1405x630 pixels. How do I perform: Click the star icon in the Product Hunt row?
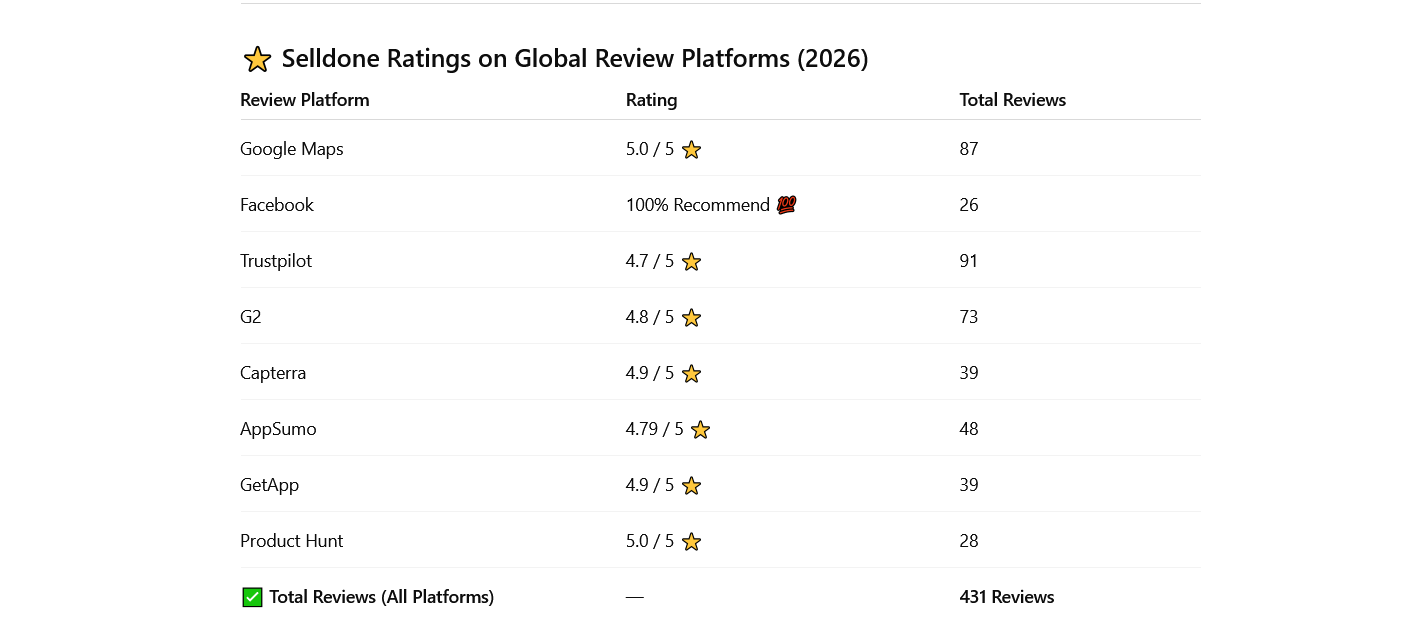691,542
